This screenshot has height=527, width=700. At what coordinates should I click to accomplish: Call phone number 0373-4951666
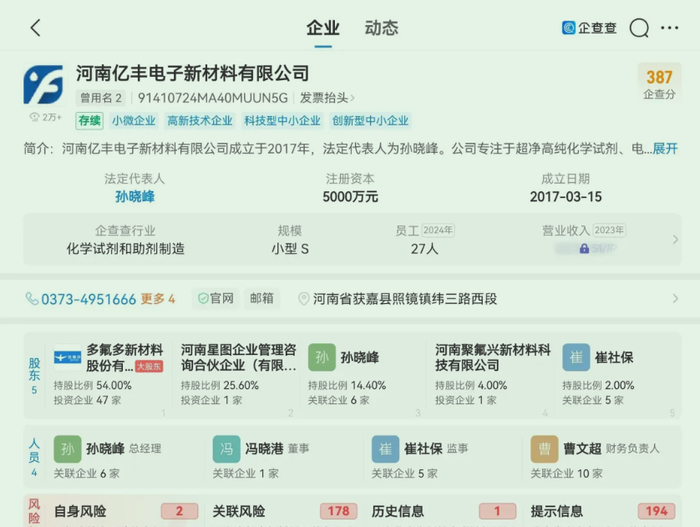coord(88,299)
